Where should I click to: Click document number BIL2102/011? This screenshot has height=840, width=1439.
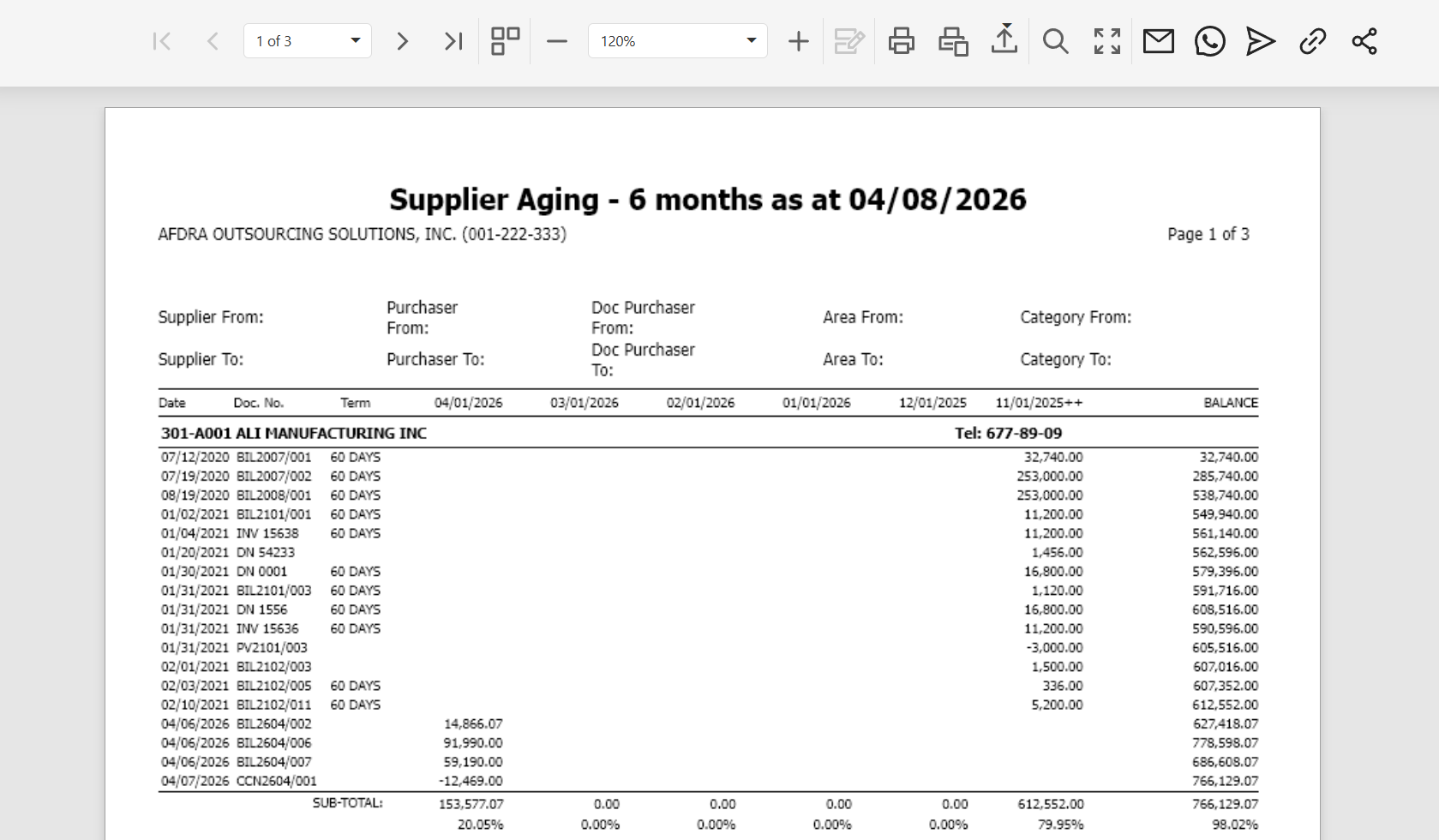274,705
